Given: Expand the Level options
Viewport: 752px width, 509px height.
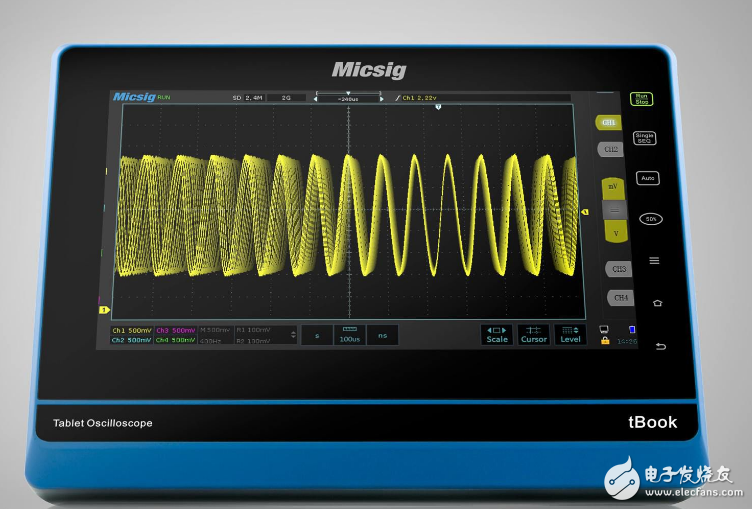Looking at the screenshot, I should 570,334.
